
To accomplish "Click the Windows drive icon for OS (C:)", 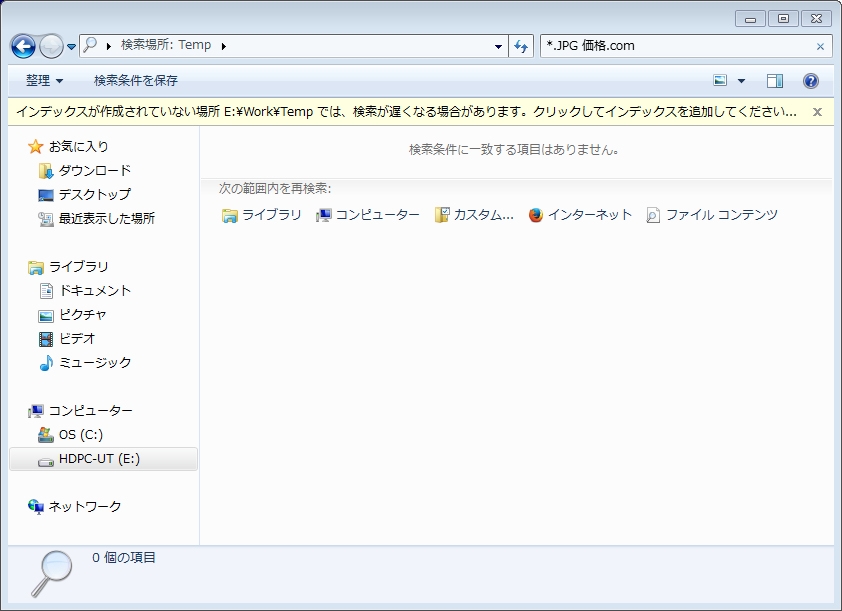I will coord(46,435).
